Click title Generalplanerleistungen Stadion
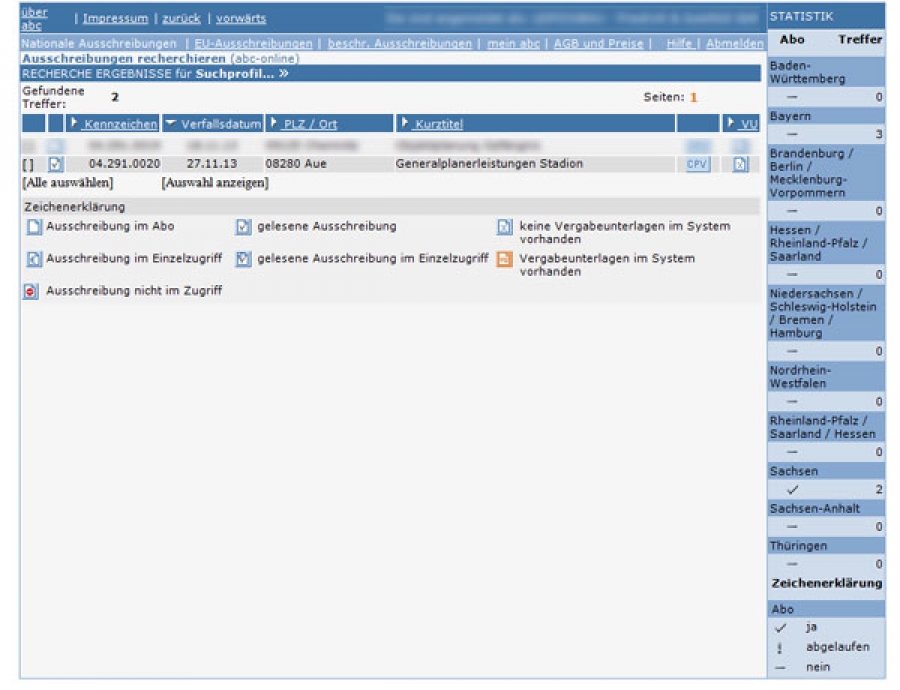 (x=489, y=164)
